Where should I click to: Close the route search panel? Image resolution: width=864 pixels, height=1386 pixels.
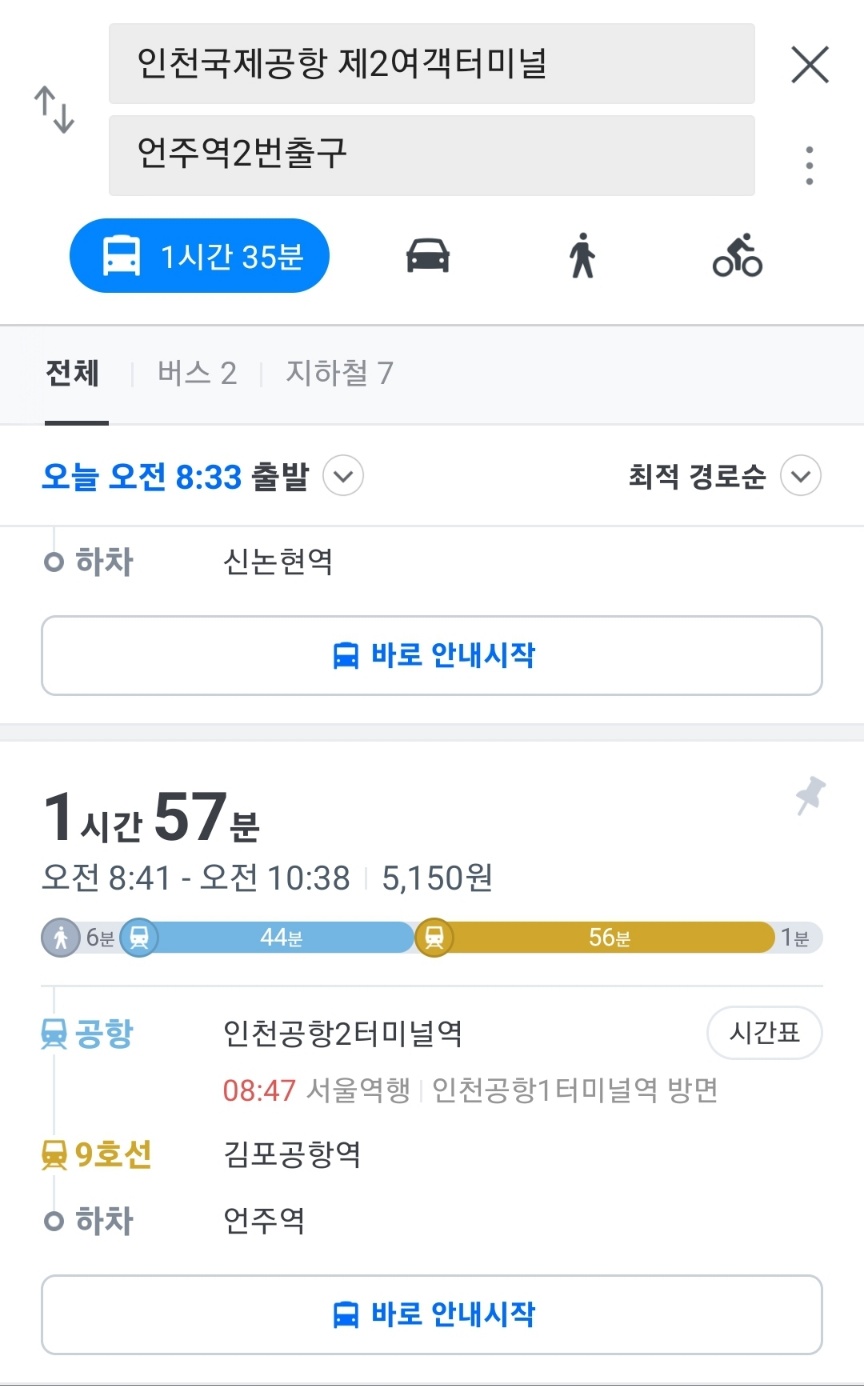(809, 65)
